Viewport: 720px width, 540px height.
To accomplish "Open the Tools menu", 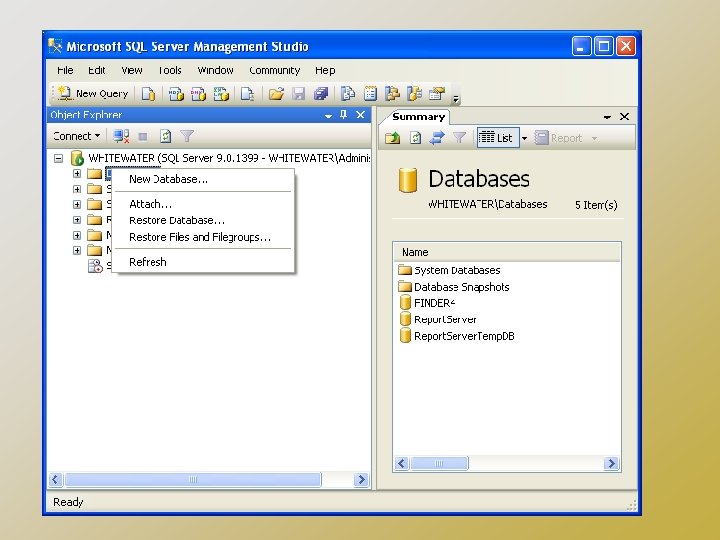I will point(170,70).
